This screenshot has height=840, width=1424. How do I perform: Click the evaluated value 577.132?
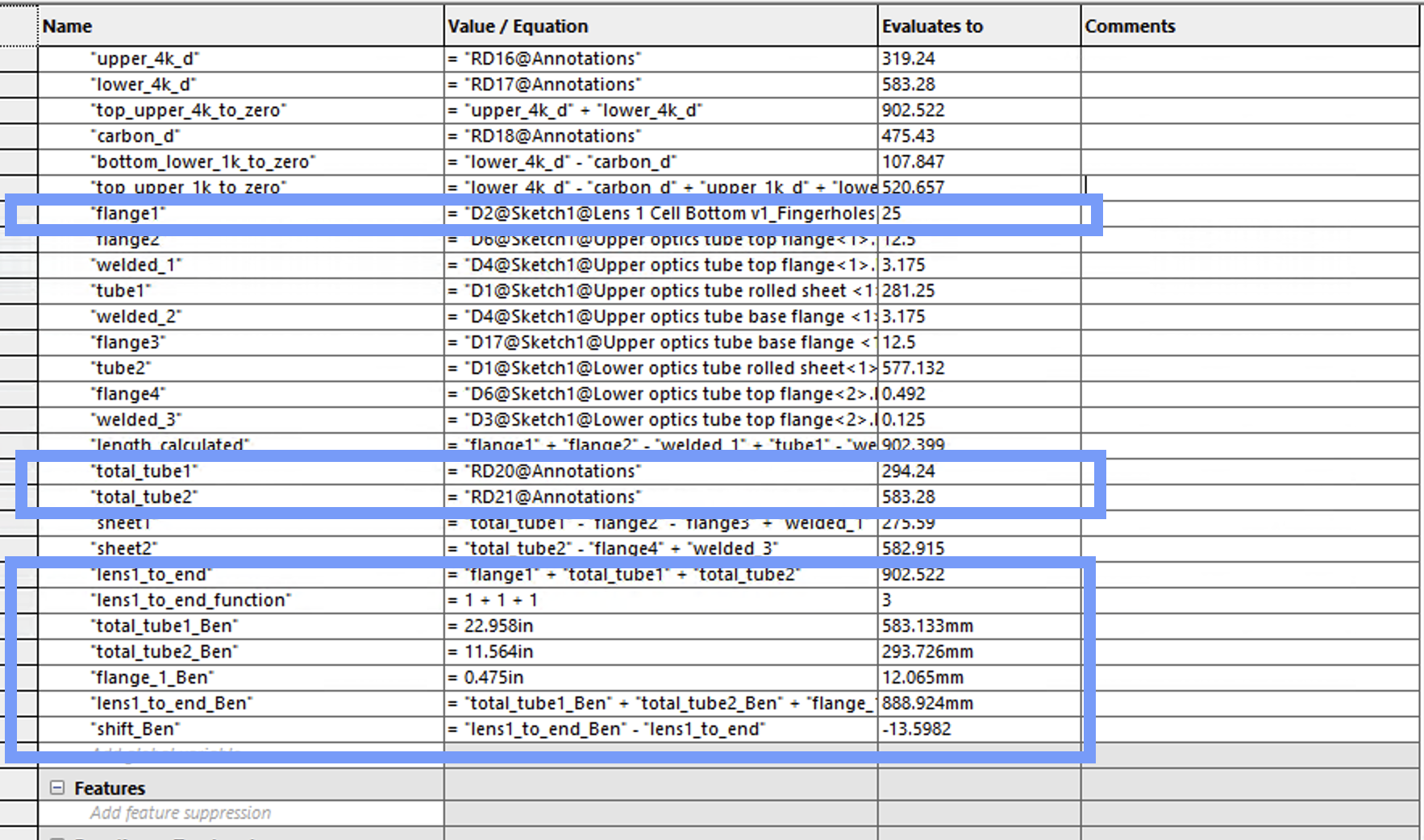(x=913, y=368)
